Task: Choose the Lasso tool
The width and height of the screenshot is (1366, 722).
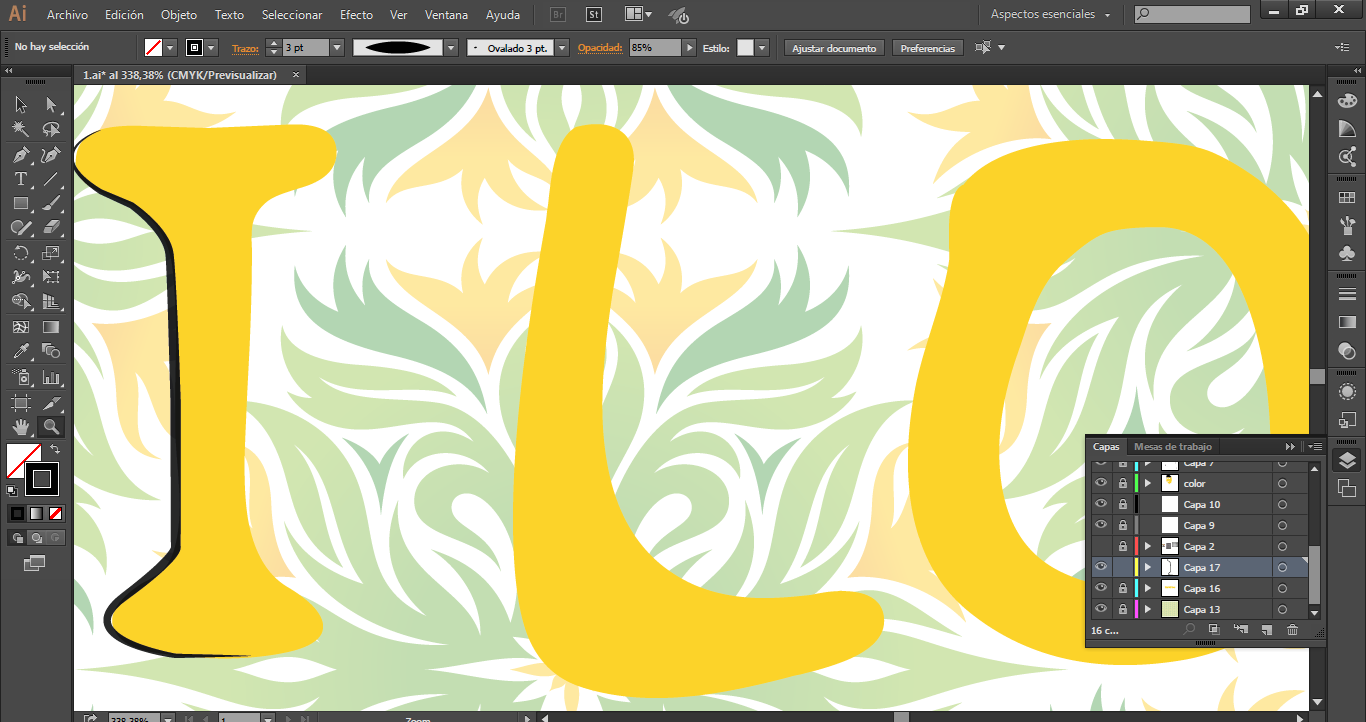Action: (x=51, y=129)
